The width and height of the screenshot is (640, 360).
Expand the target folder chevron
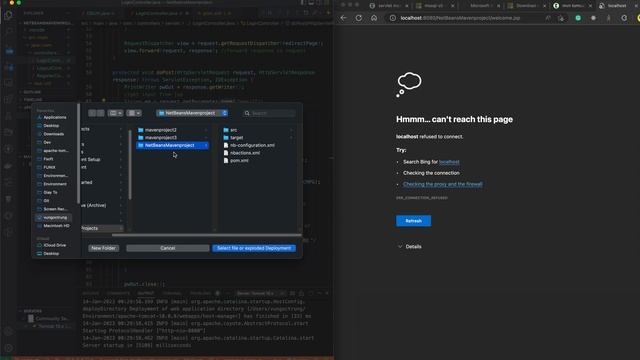[291, 138]
